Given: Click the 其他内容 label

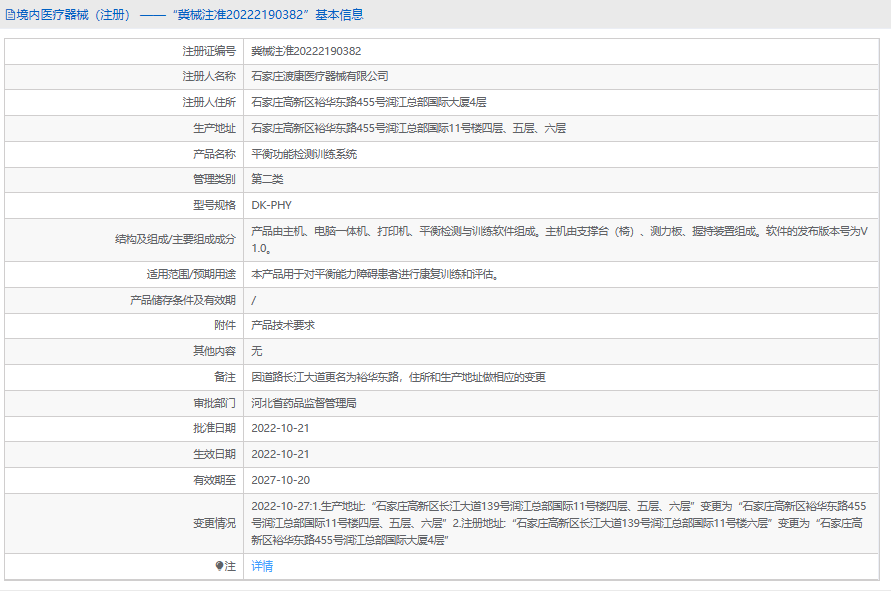Looking at the screenshot, I should (214, 351).
